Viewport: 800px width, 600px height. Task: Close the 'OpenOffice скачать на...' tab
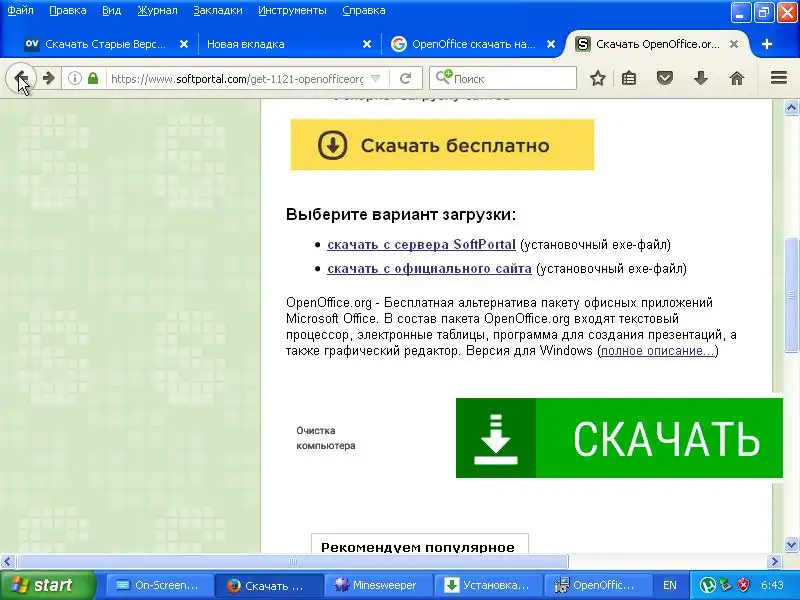pyautogui.click(x=551, y=44)
